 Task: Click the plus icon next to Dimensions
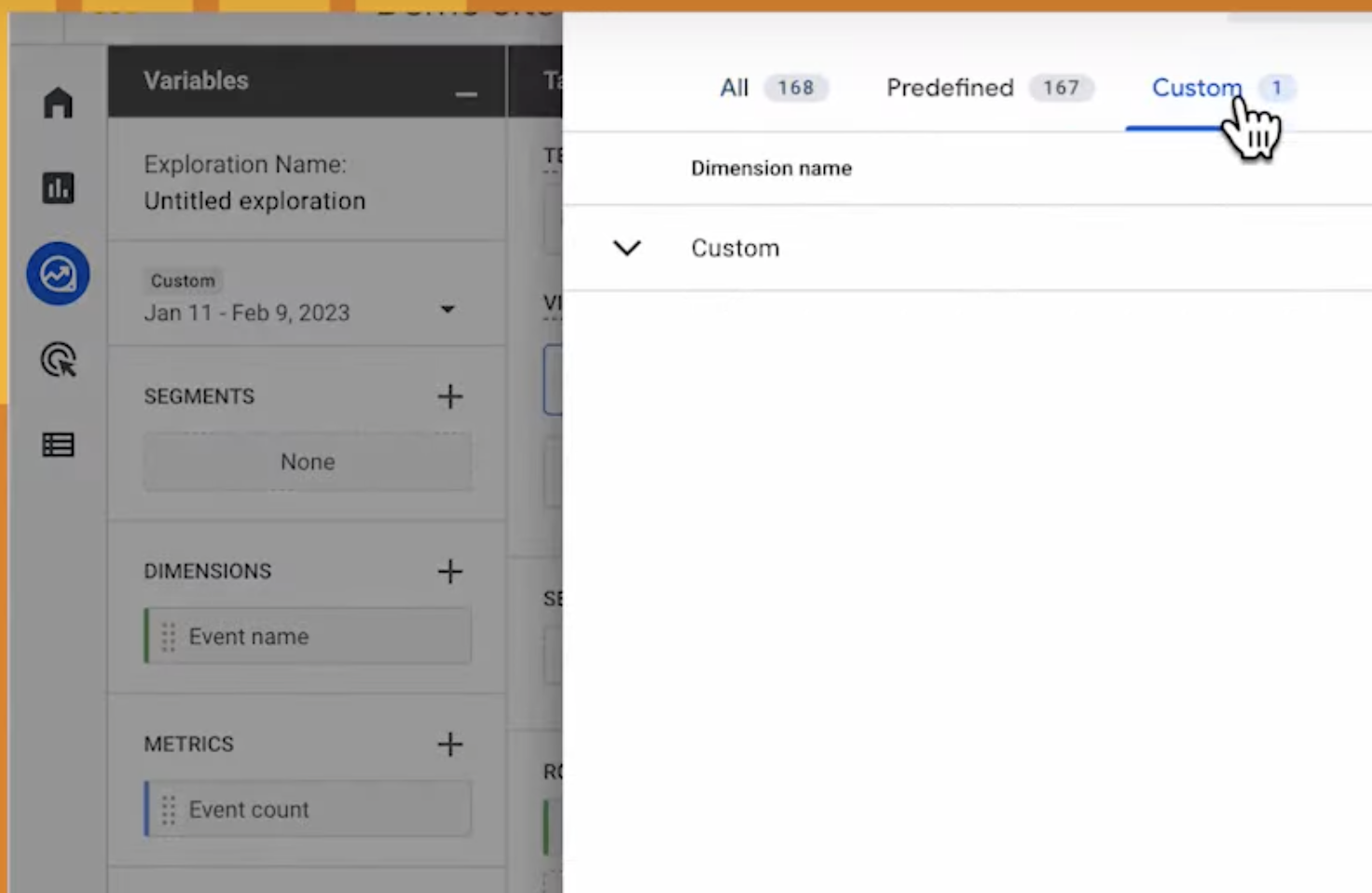tap(450, 570)
